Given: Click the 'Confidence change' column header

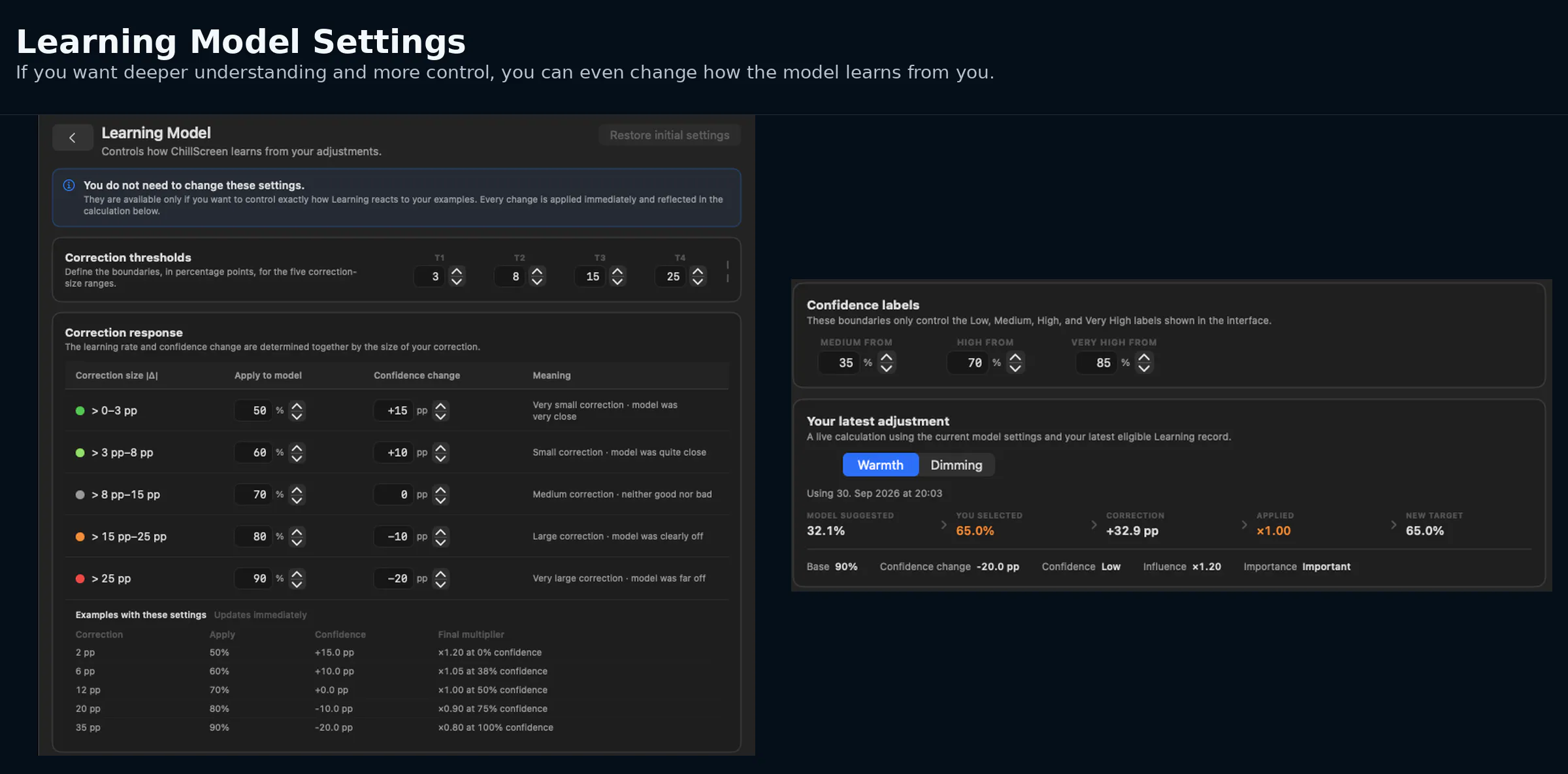Looking at the screenshot, I should pyautogui.click(x=417, y=375).
